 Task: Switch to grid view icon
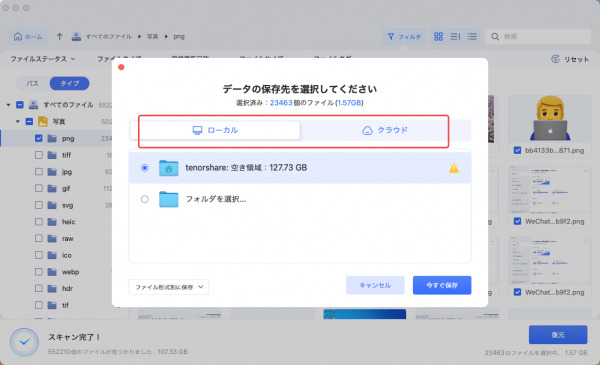pyautogui.click(x=439, y=36)
